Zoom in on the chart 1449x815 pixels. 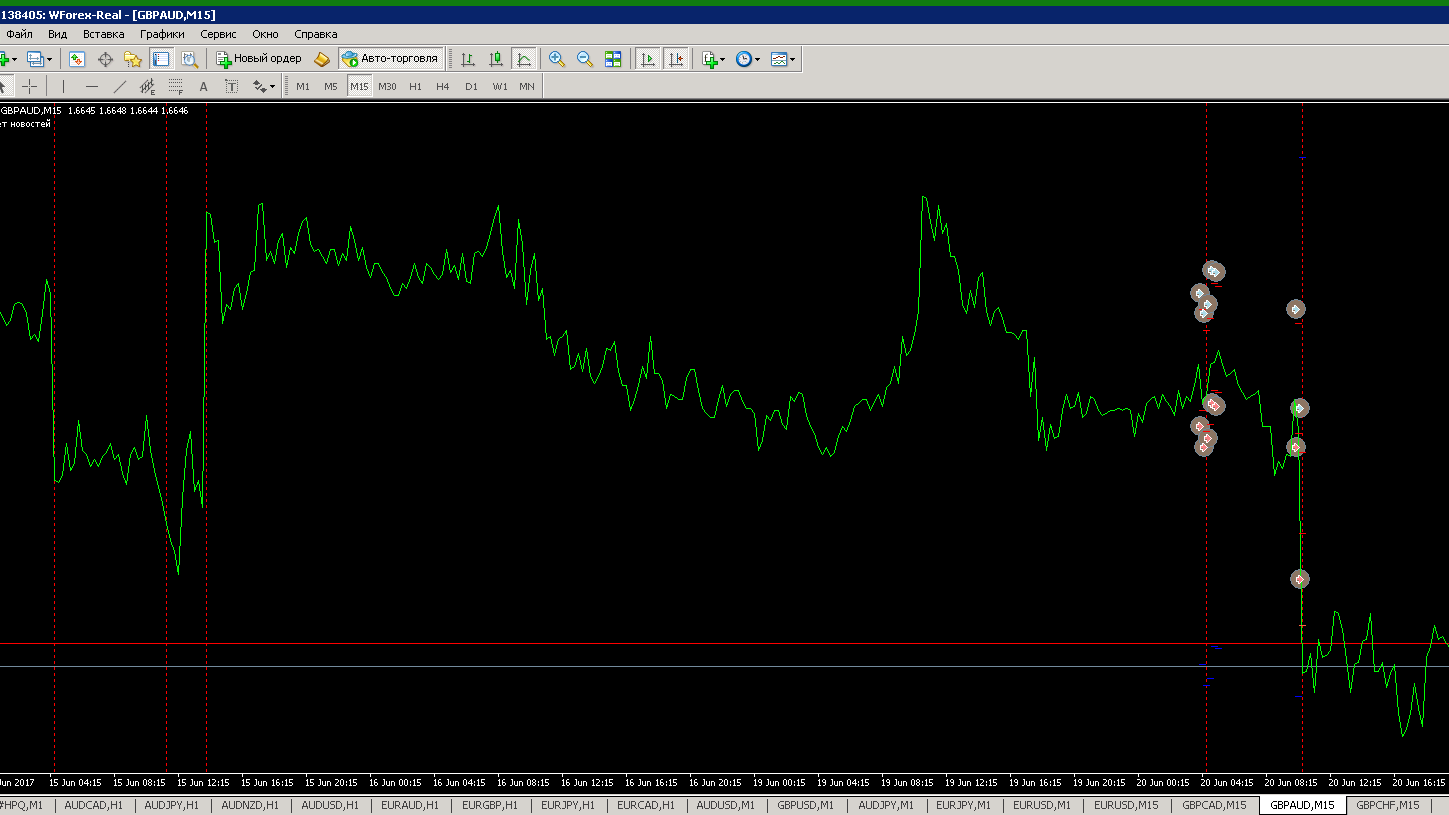click(557, 59)
